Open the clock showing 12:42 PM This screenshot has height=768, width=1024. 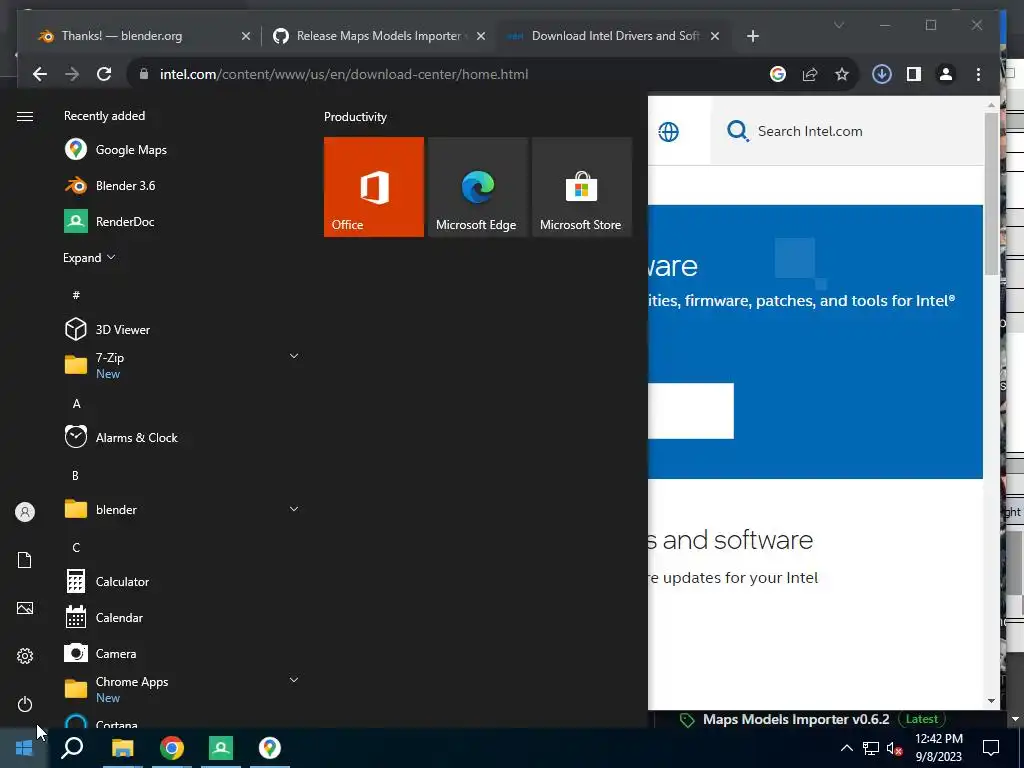pos(938,748)
